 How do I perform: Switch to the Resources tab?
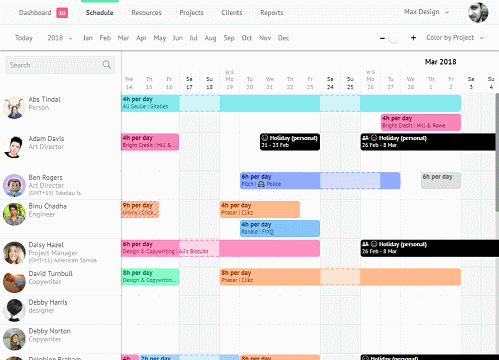(146, 13)
